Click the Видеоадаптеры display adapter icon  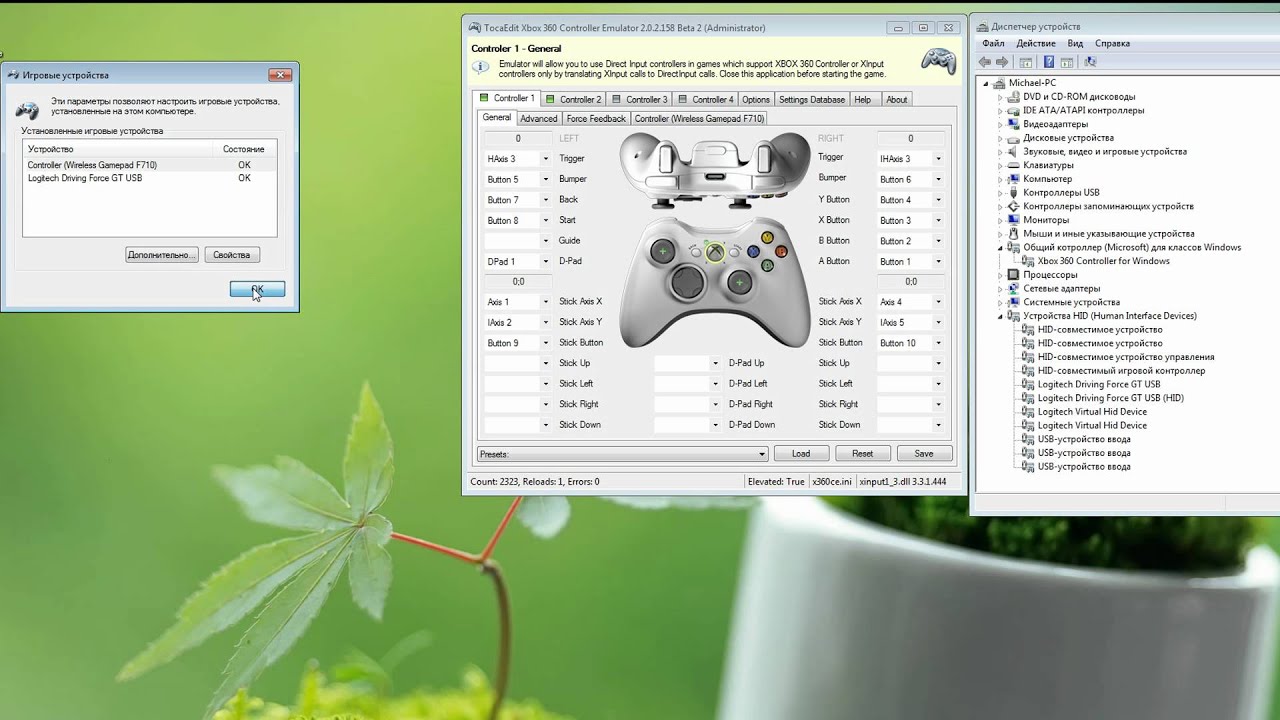1014,124
